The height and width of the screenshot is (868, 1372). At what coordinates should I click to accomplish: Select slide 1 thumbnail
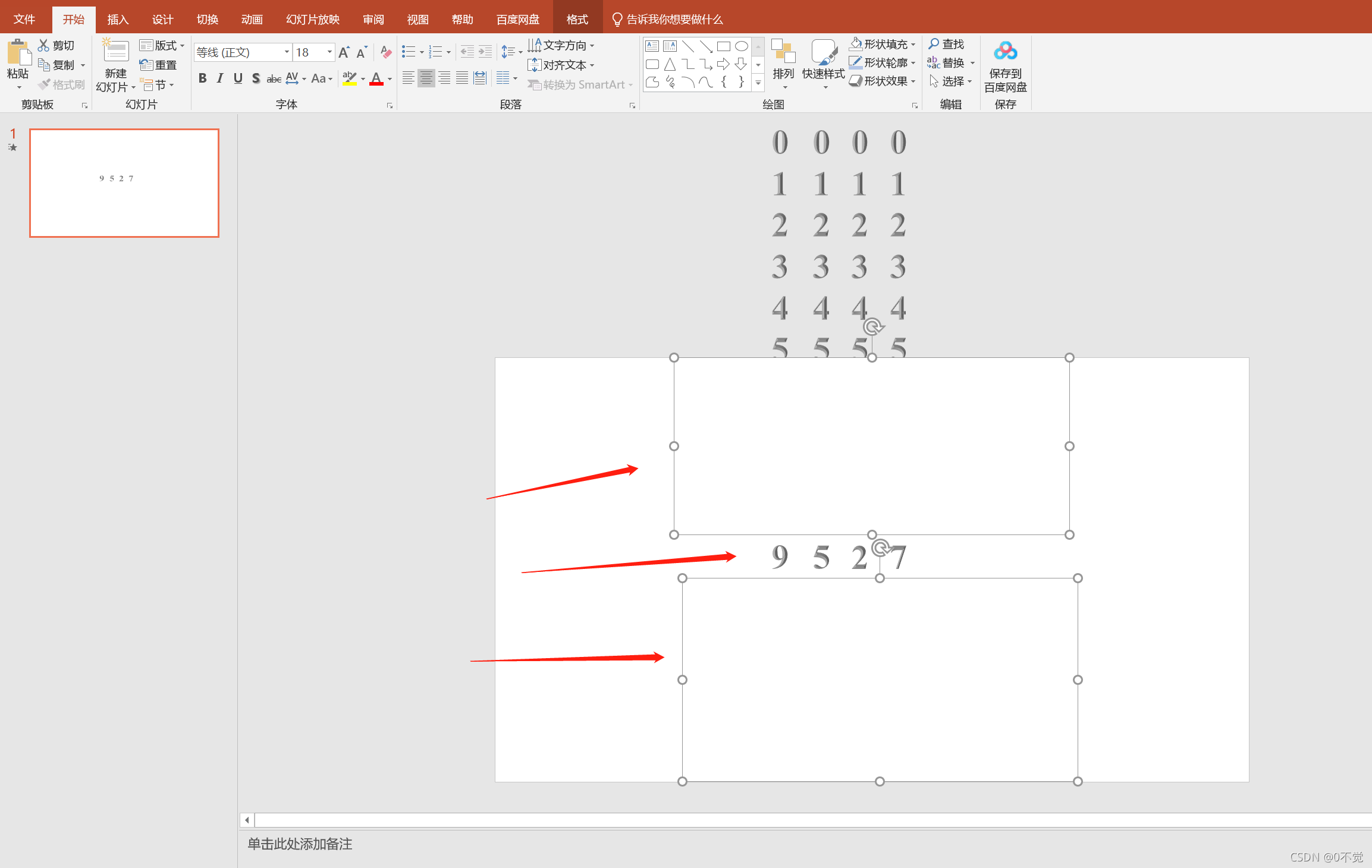(124, 183)
